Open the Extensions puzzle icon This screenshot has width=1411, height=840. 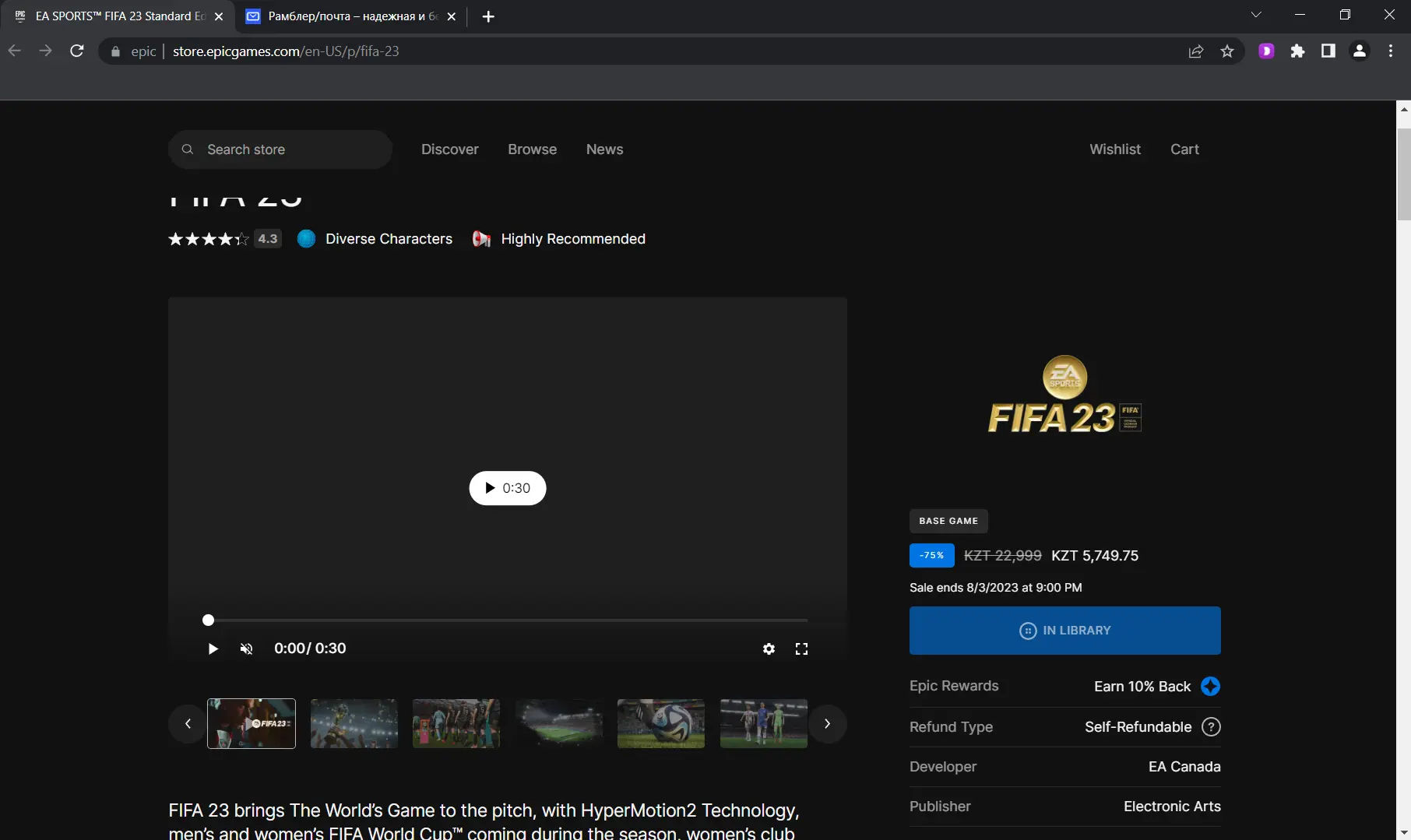[x=1297, y=51]
